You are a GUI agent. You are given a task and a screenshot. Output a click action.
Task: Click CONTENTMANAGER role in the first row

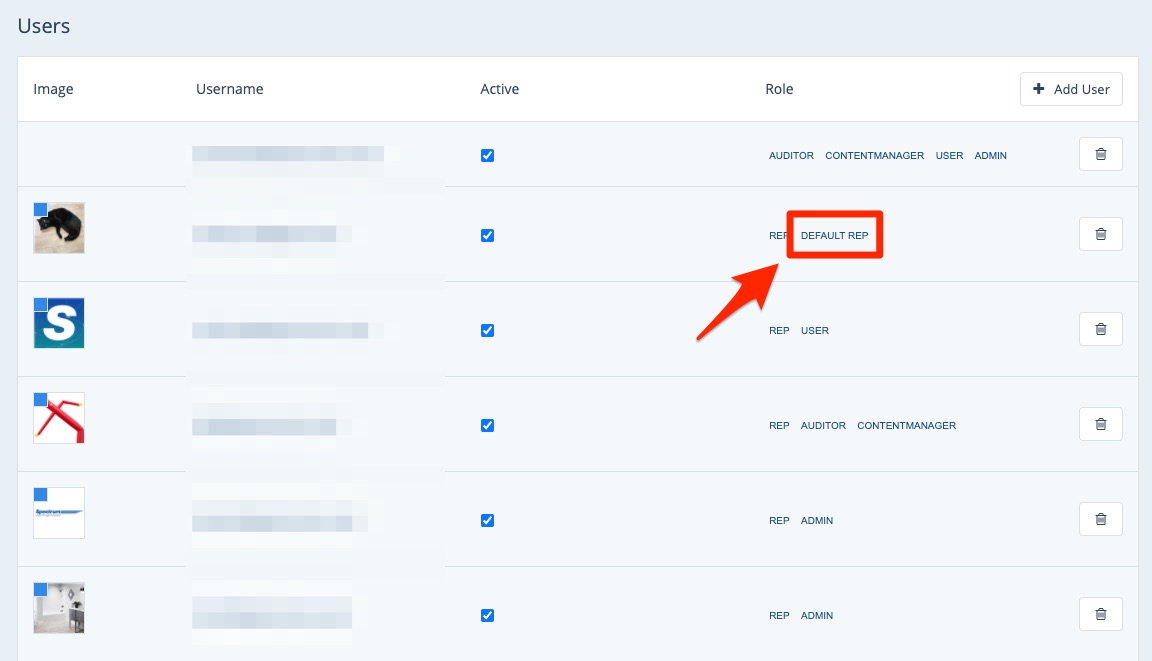click(x=874, y=156)
